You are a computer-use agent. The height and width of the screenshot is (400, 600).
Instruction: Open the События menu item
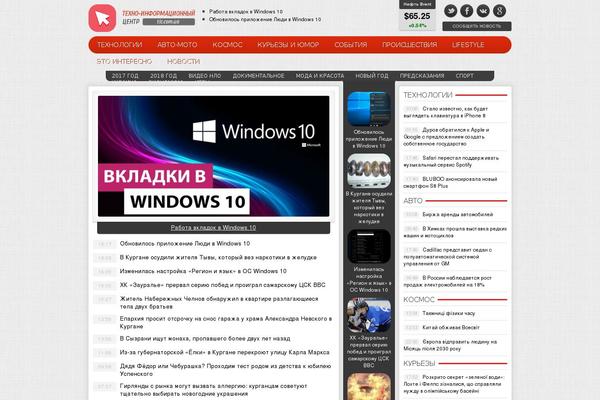[351, 45]
